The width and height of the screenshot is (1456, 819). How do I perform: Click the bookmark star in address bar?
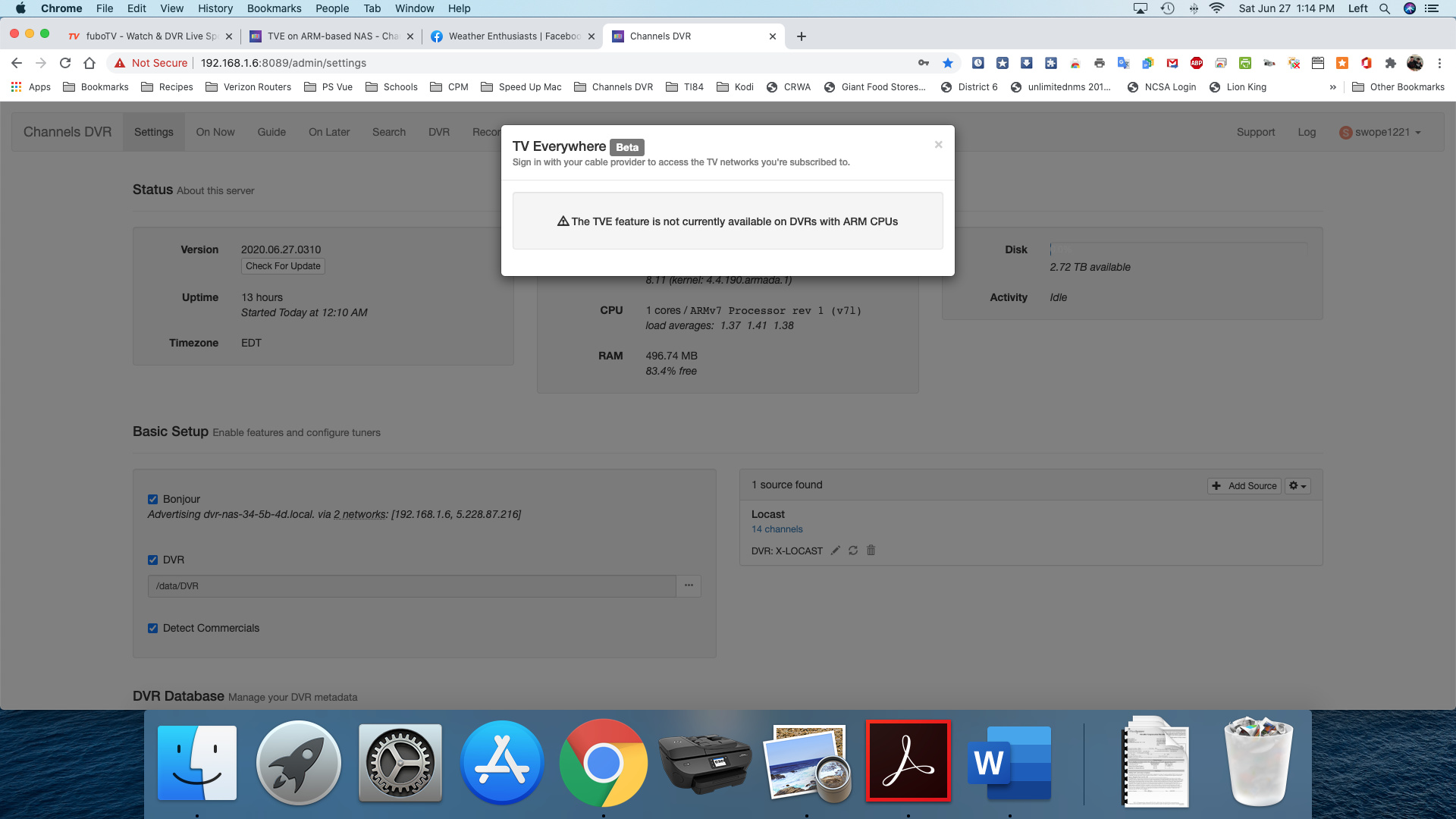948,63
